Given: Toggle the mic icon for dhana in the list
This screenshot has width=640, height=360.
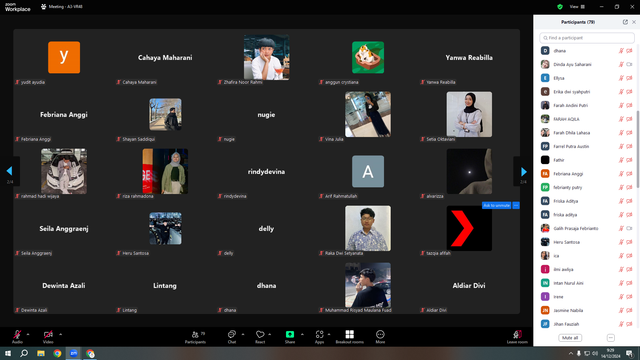Looking at the screenshot, I should click(x=621, y=51).
